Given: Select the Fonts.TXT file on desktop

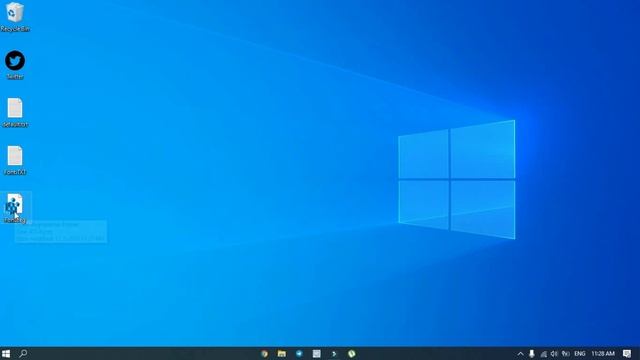Looking at the screenshot, I should pyautogui.click(x=15, y=160).
